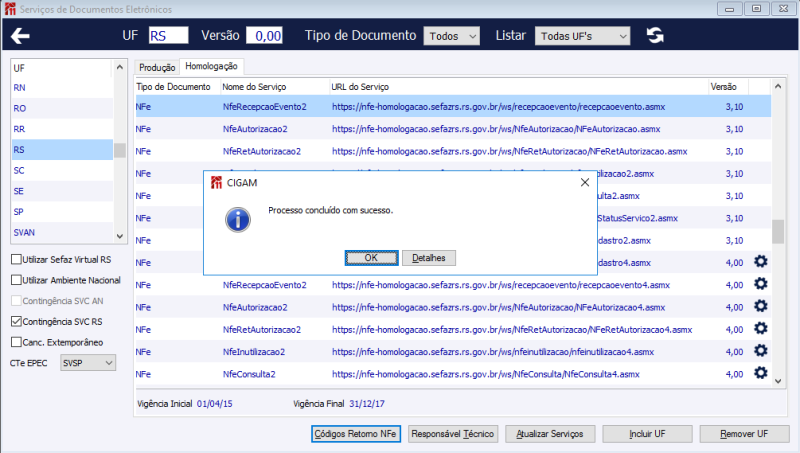The image size is (800, 453).
Task: Select the highlighted NfeRecepcaoEvento2 3,10 row
Action: tap(453, 107)
